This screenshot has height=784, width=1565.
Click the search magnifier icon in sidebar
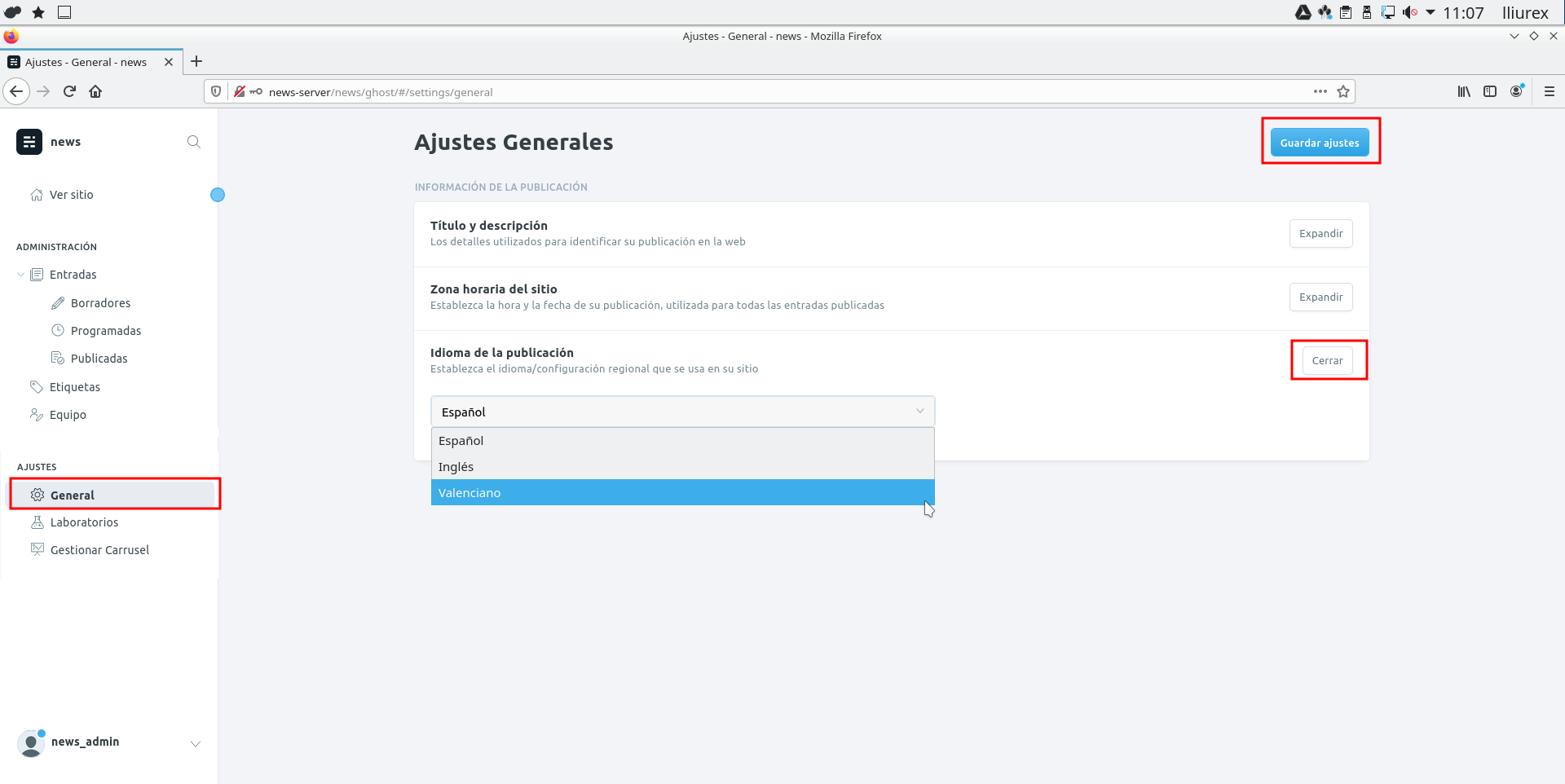coord(193,142)
